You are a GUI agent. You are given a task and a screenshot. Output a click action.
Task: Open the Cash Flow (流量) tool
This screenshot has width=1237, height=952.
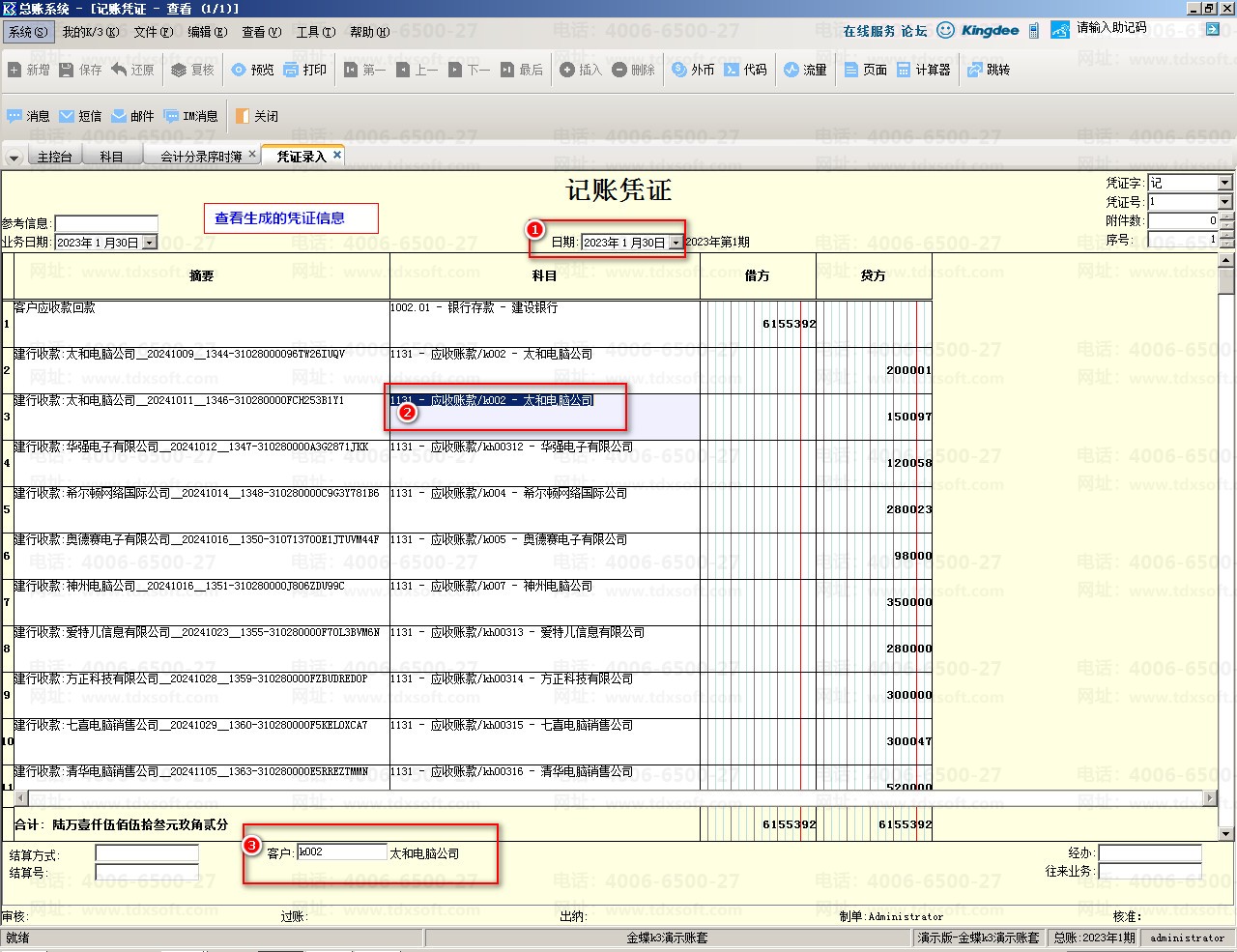791,70
